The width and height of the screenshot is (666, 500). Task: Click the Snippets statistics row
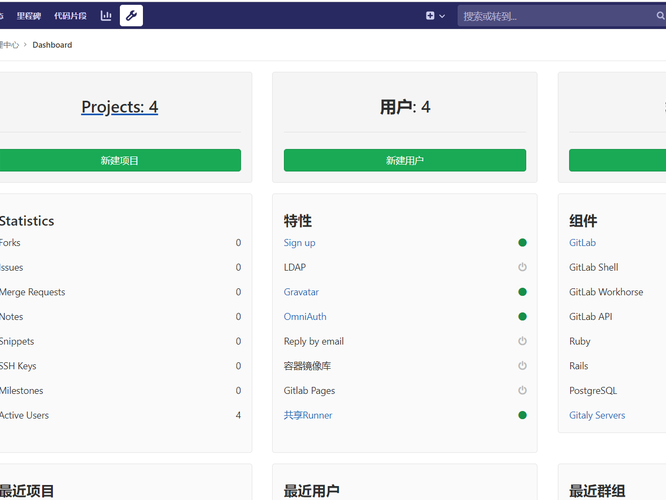point(120,341)
